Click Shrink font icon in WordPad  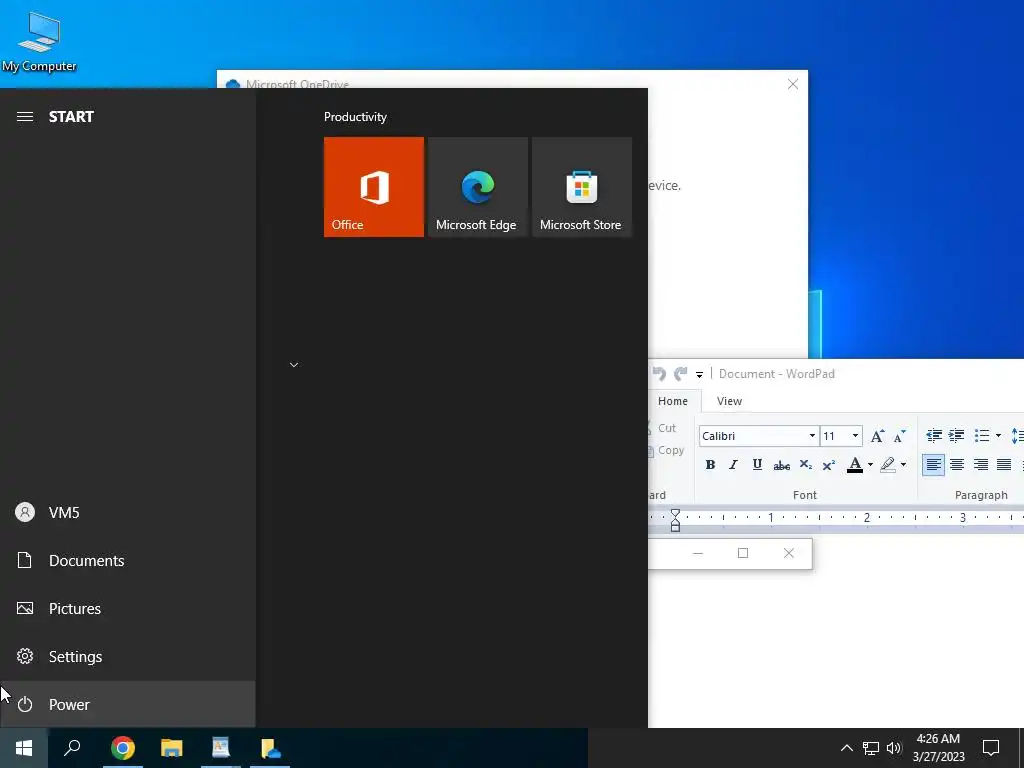pos(899,436)
